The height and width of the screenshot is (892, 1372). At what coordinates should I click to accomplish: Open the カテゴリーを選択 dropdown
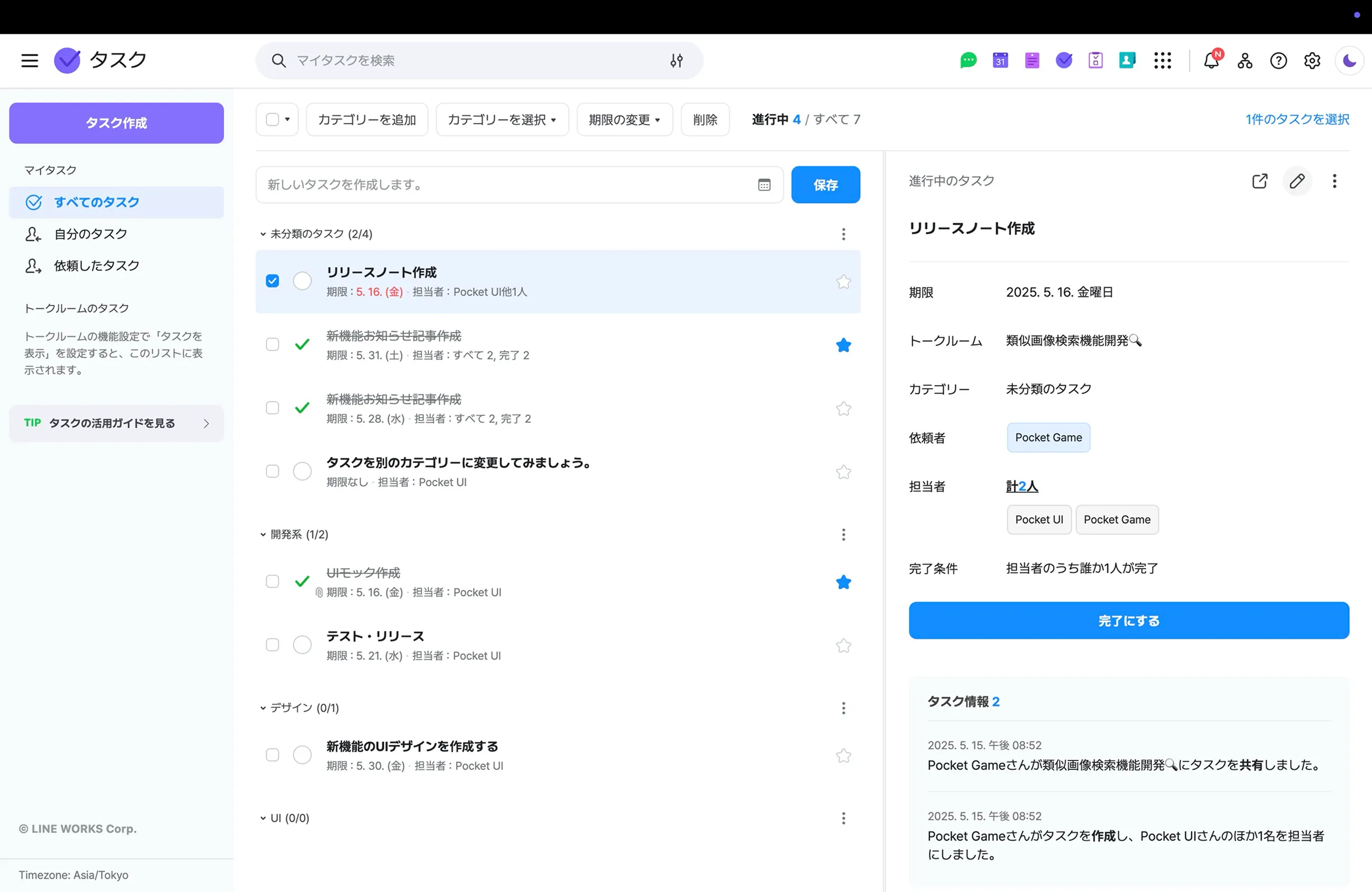pyautogui.click(x=501, y=119)
